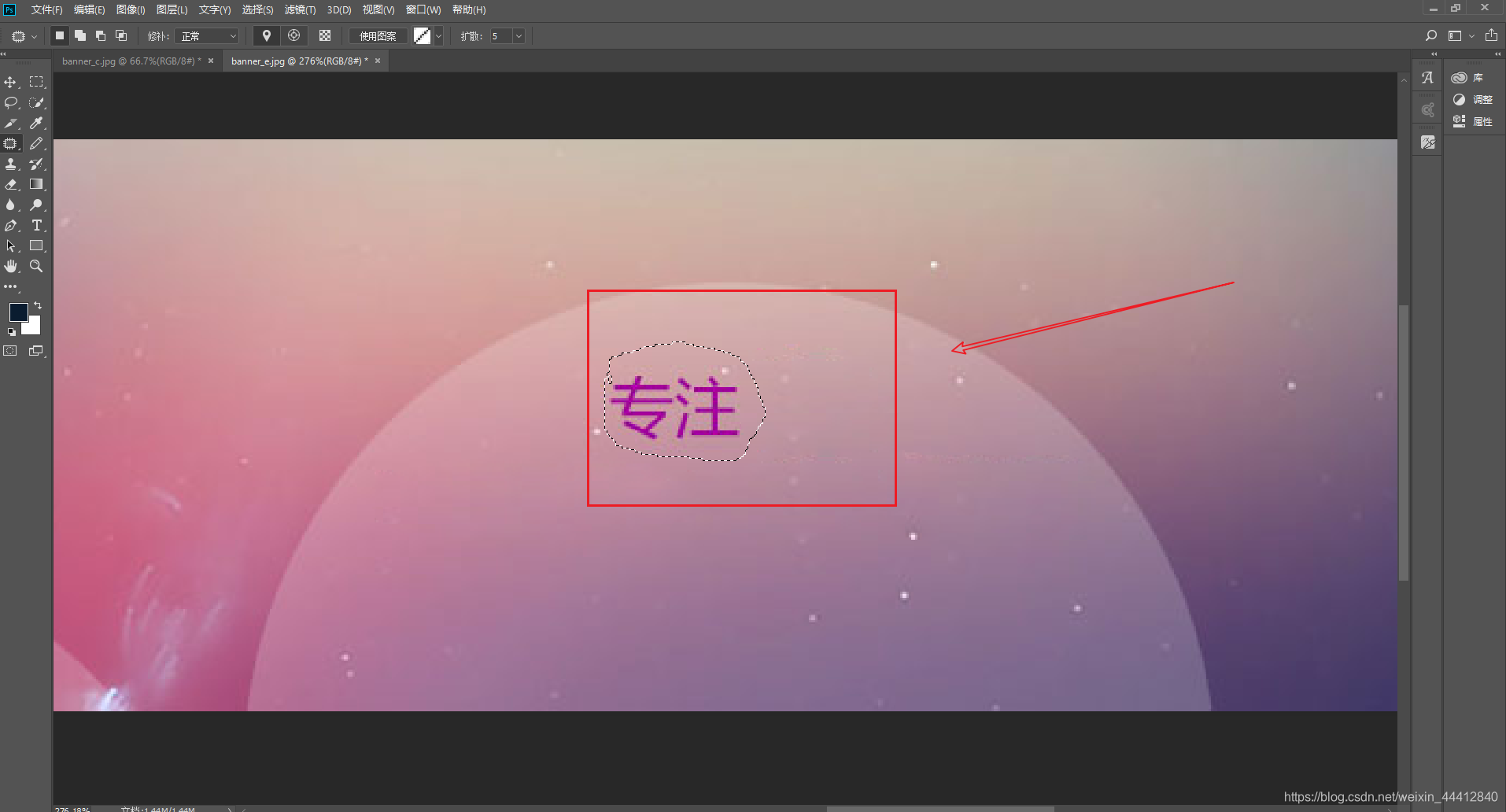Viewport: 1506px width, 812px height.
Task: Close the banner_e.jpg document tab
Action: 378,61
